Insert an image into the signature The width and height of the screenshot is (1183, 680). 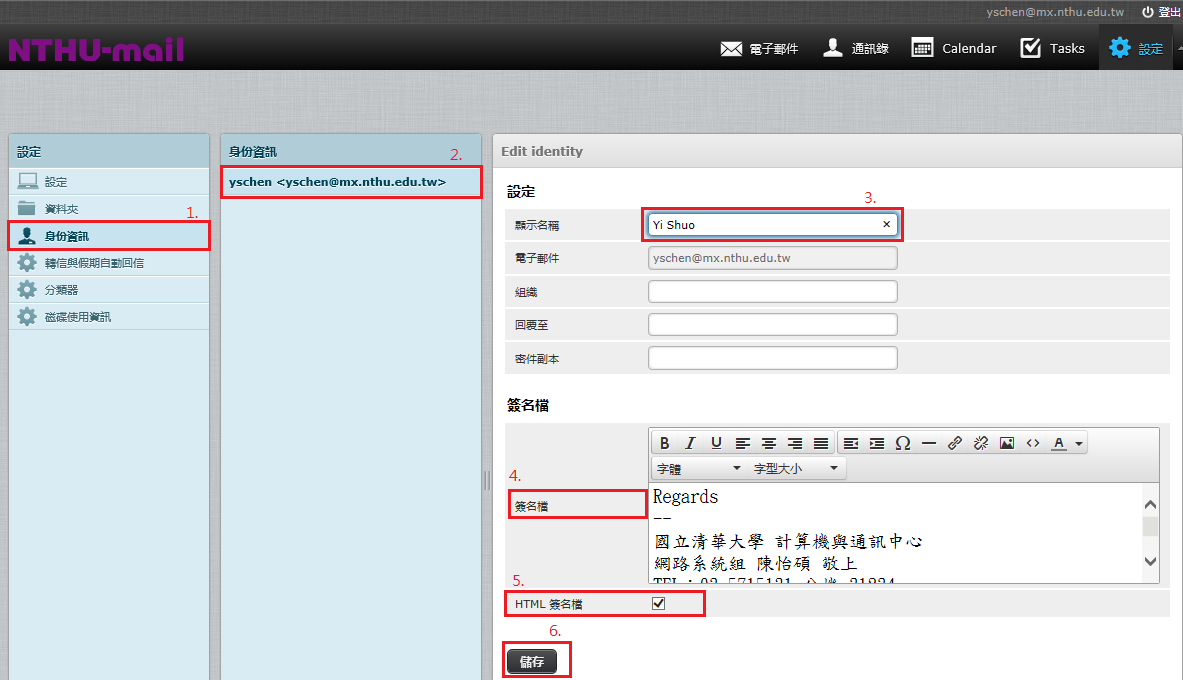pyautogui.click(x=1007, y=443)
